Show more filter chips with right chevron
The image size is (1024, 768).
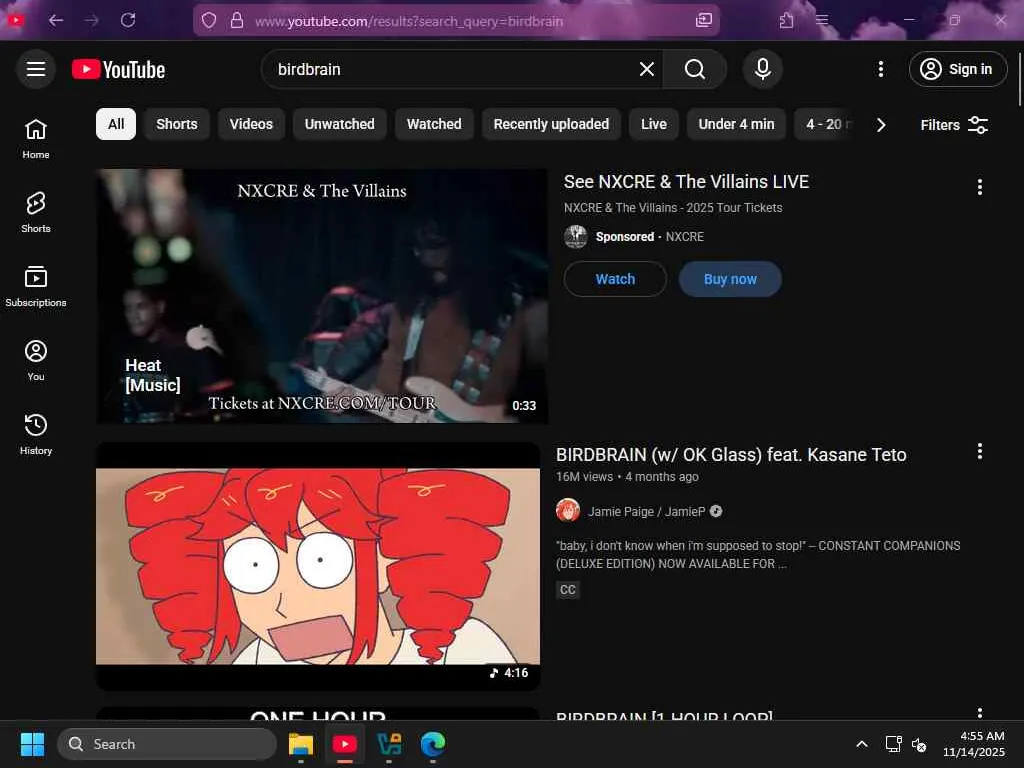coord(880,125)
